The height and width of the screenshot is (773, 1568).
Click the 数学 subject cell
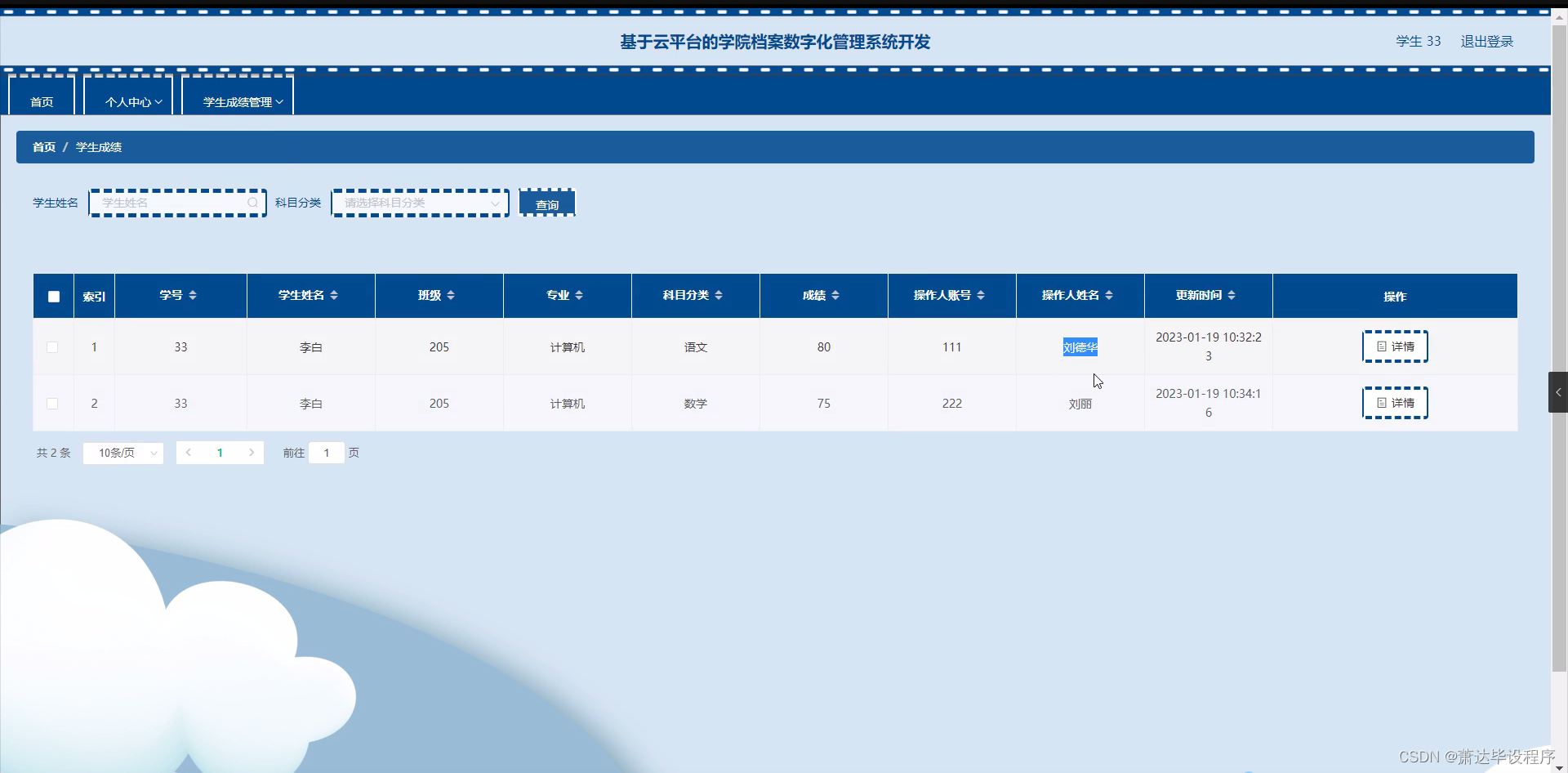click(x=696, y=404)
